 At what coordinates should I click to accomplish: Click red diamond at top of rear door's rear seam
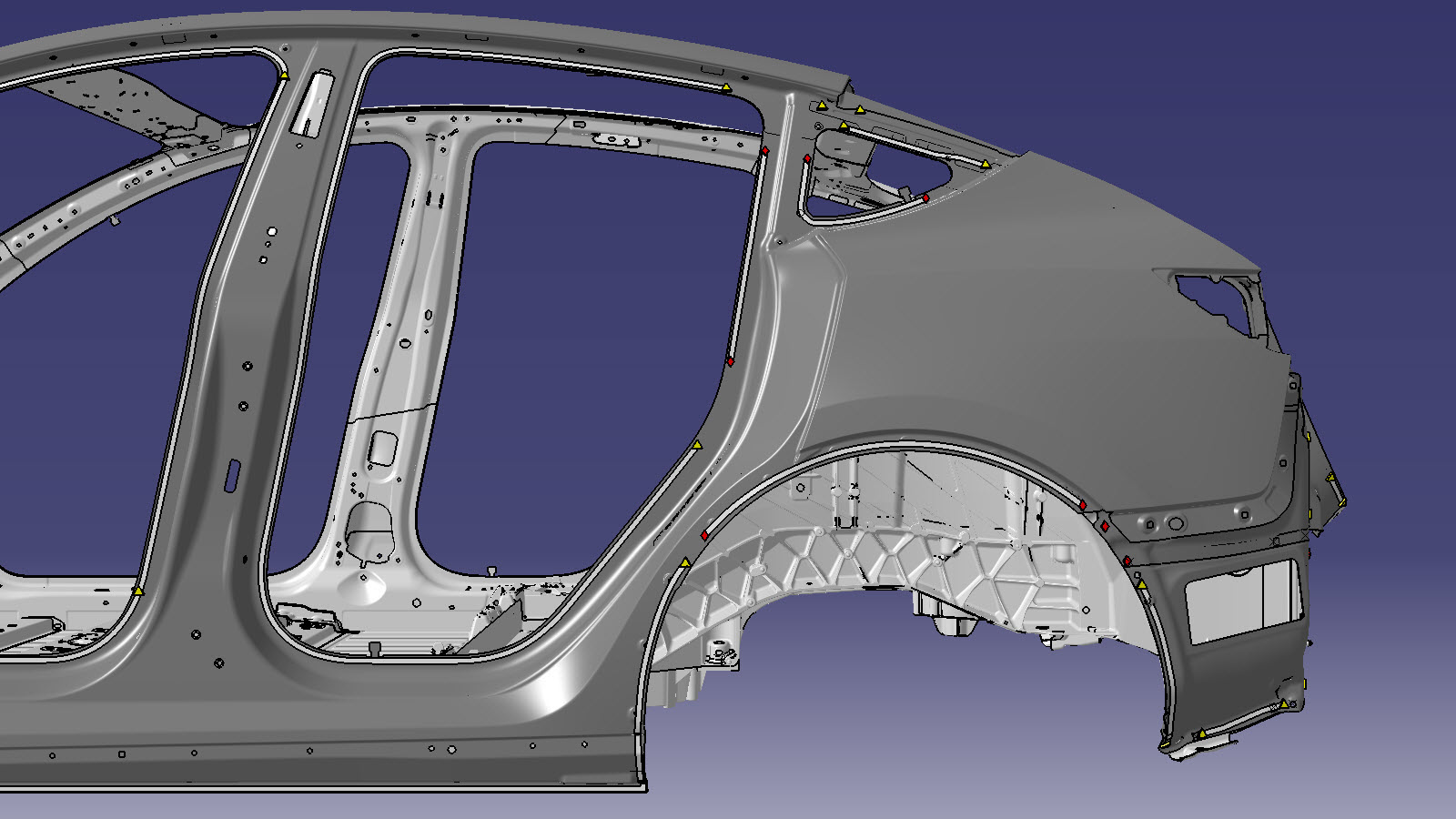[765, 150]
